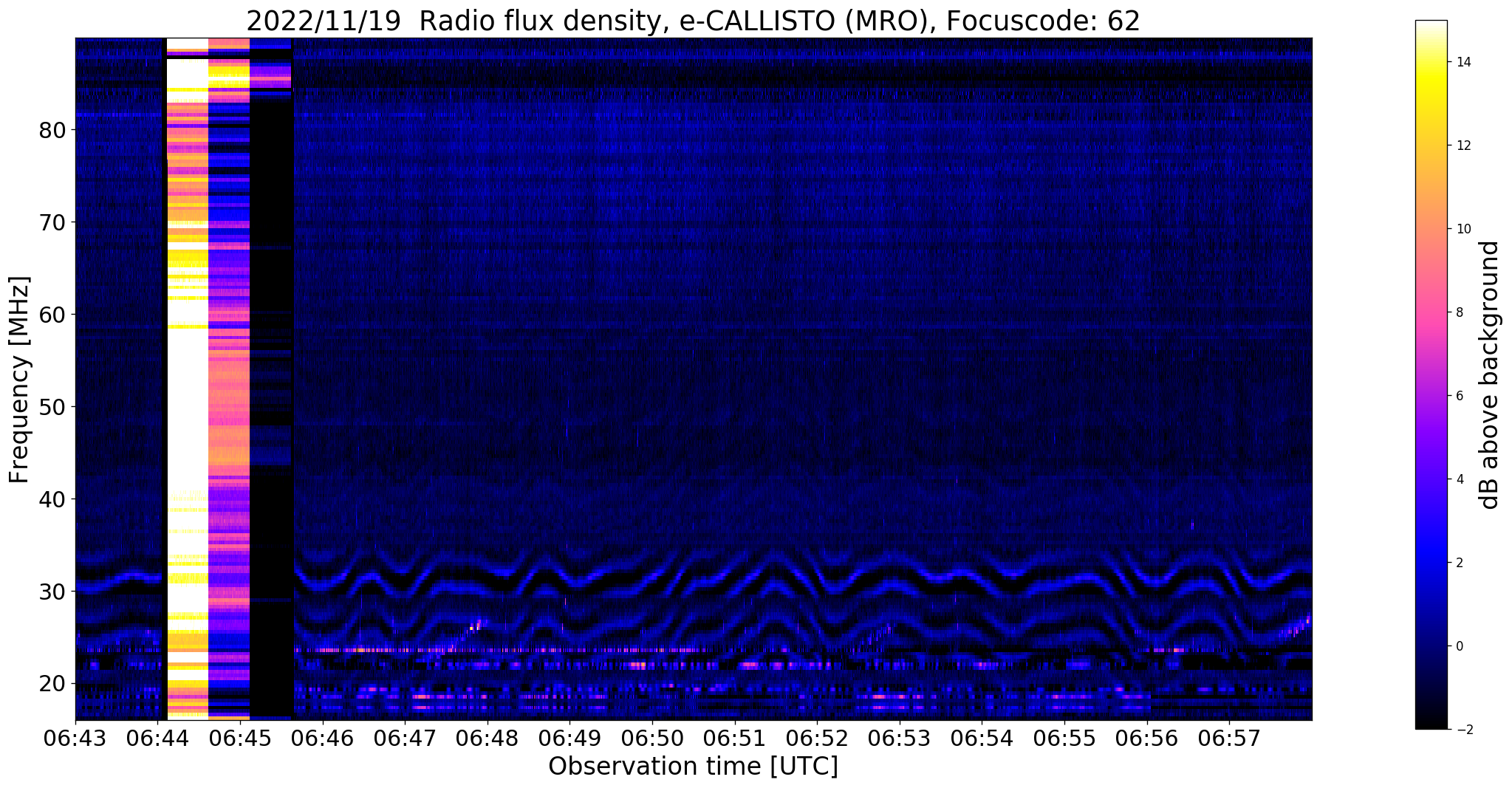Click the 'Observation time [UTC]' x-axis label
This screenshot has width=1512, height=788.
pyautogui.click(x=693, y=767)
